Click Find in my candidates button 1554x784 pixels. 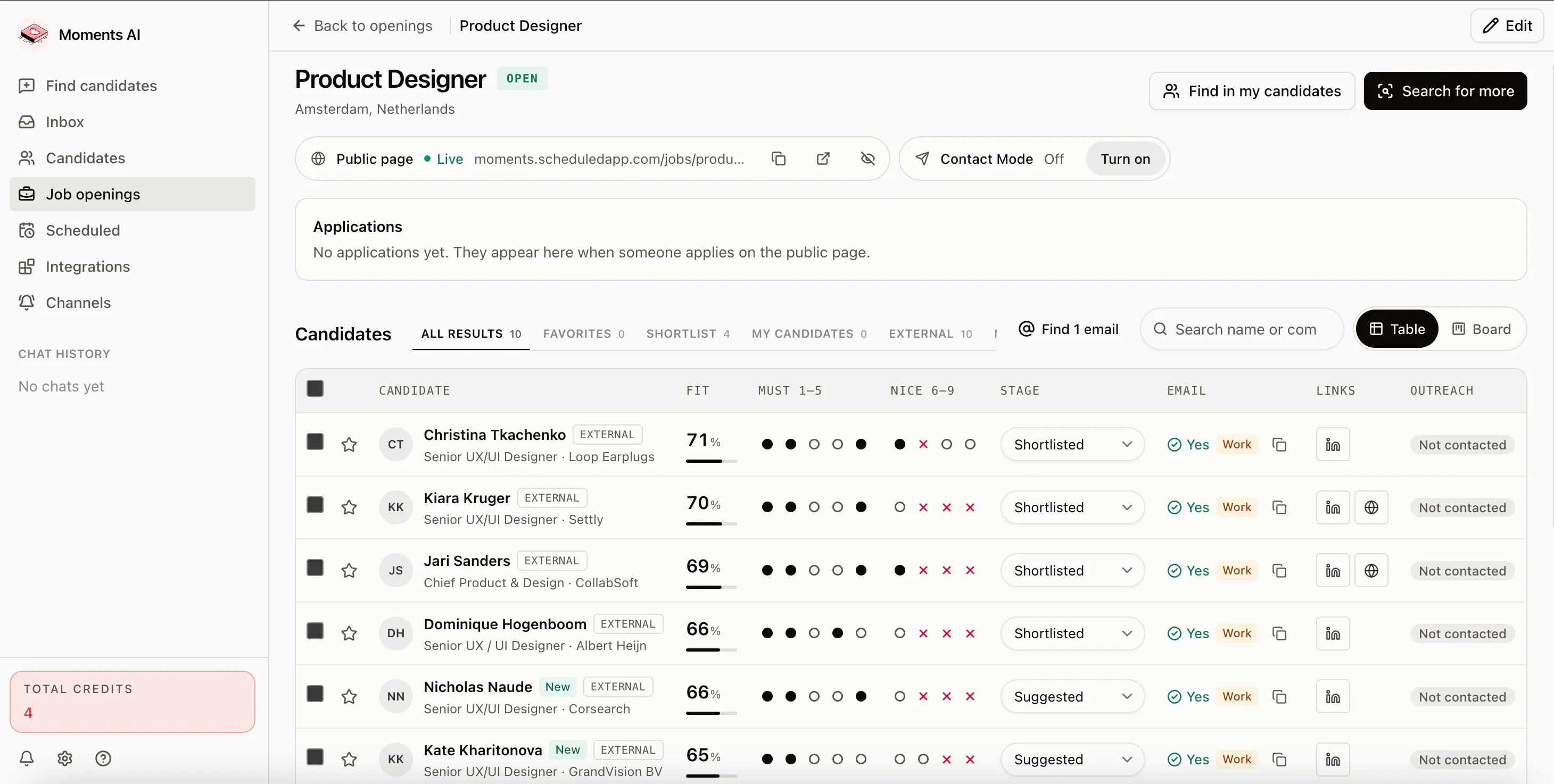point(1252,91)
